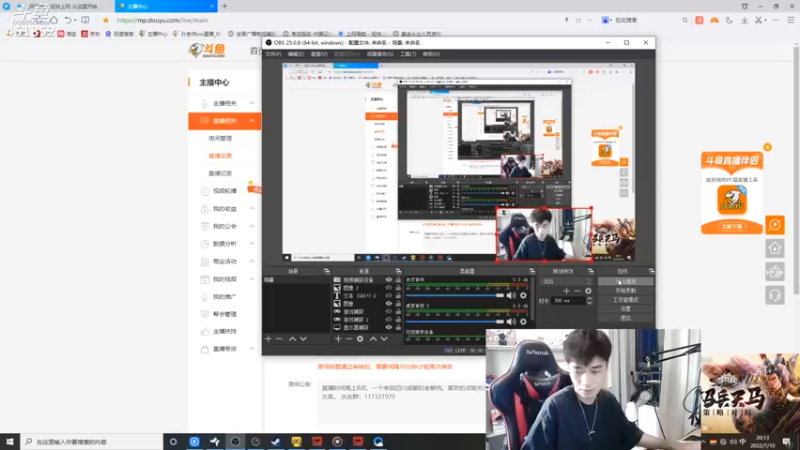Open gear settings for 桌面音频 2

(x=523, y=321)
